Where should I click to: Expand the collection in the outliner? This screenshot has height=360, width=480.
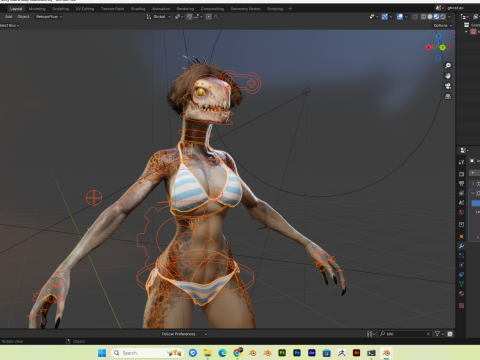point(466,32)
